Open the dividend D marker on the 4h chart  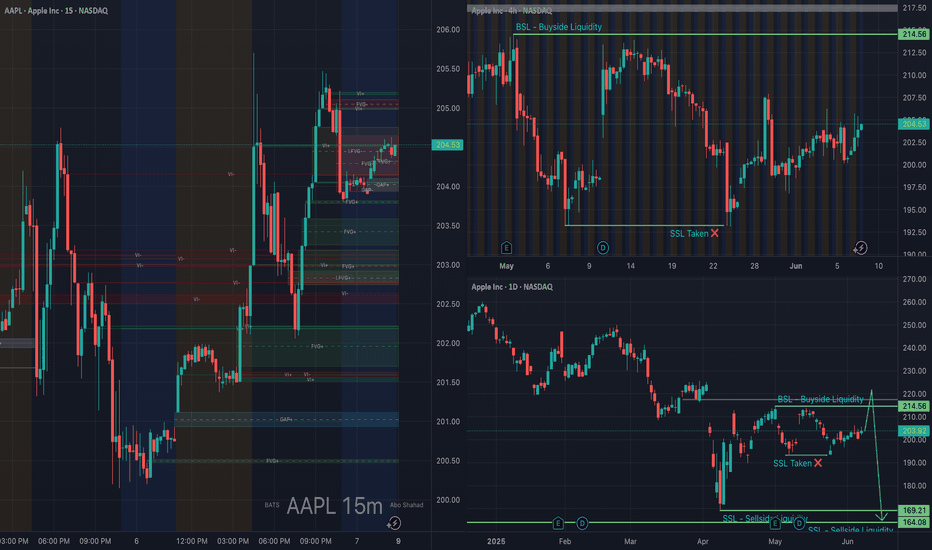[x=603, y=247]
